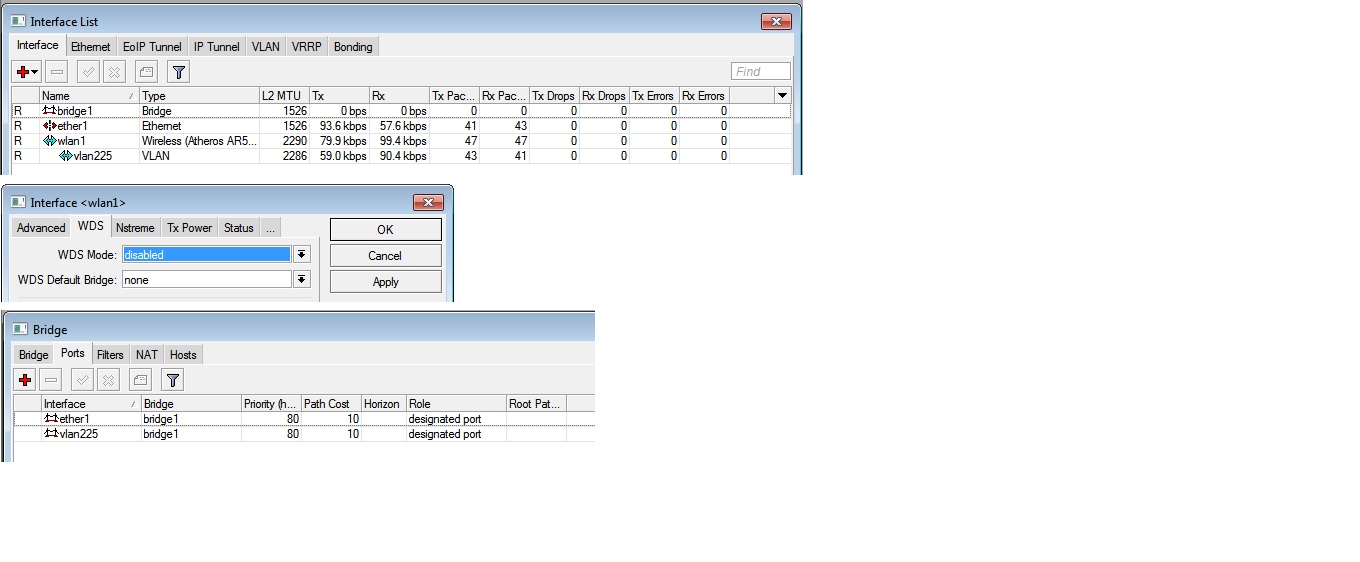Click the Remove (minus) button in Interface List
The height and width of the screenshot is (562, 1360).
point(57,72)
